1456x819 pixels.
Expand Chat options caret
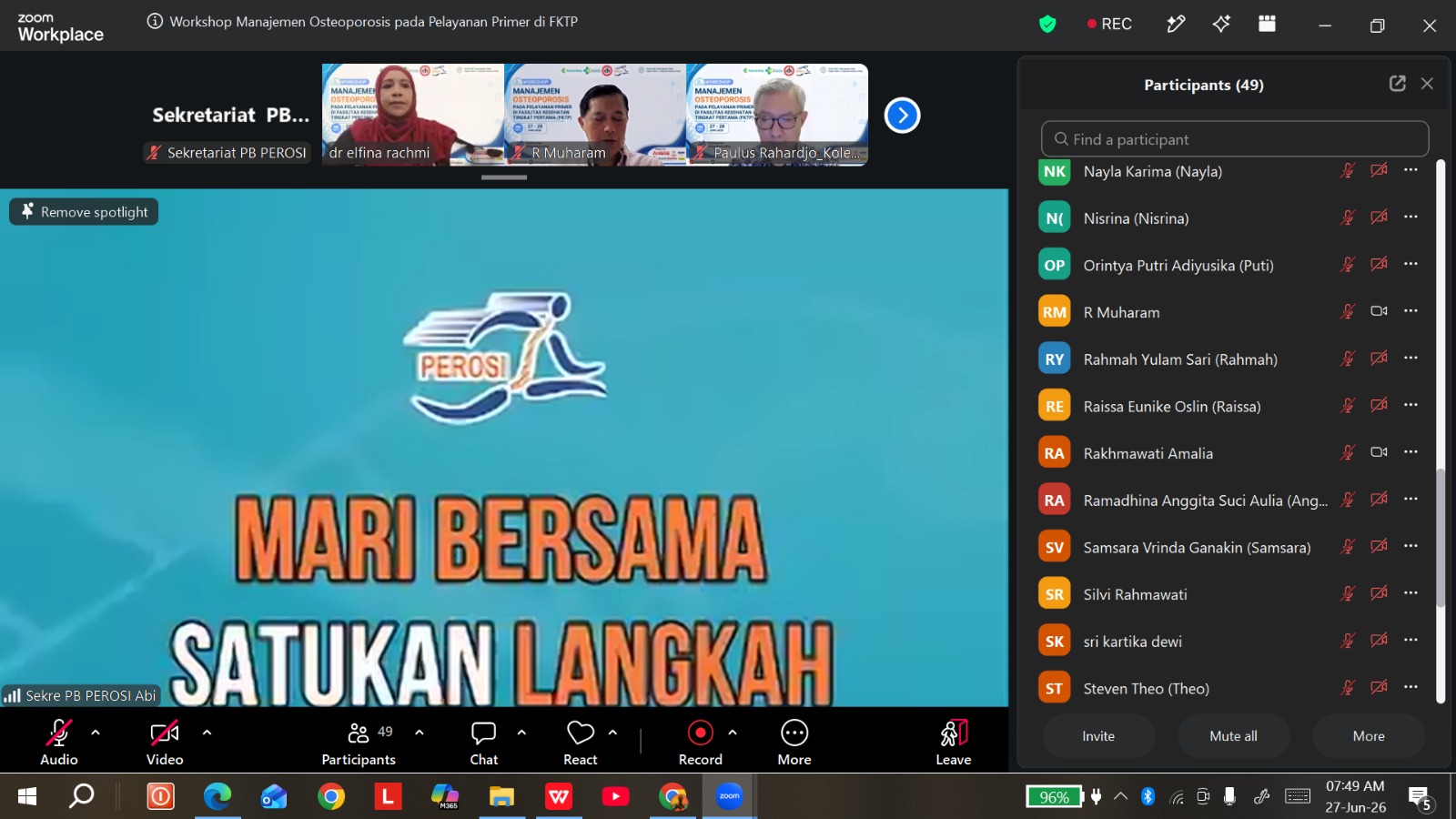point(521,732)
